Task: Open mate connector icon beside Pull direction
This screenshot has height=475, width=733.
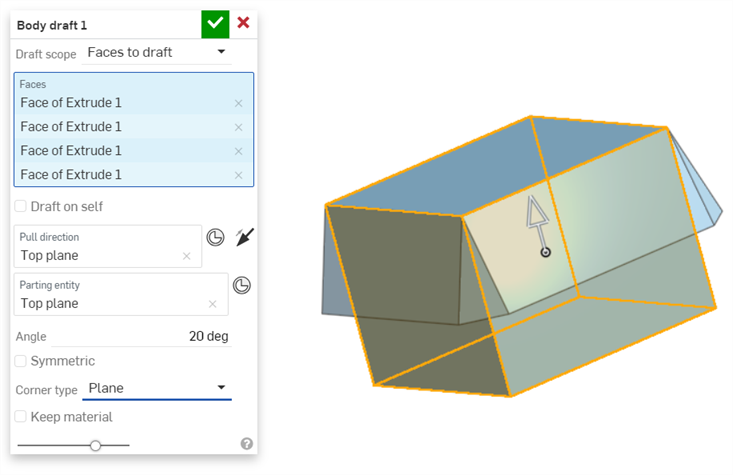Action: 215,238
